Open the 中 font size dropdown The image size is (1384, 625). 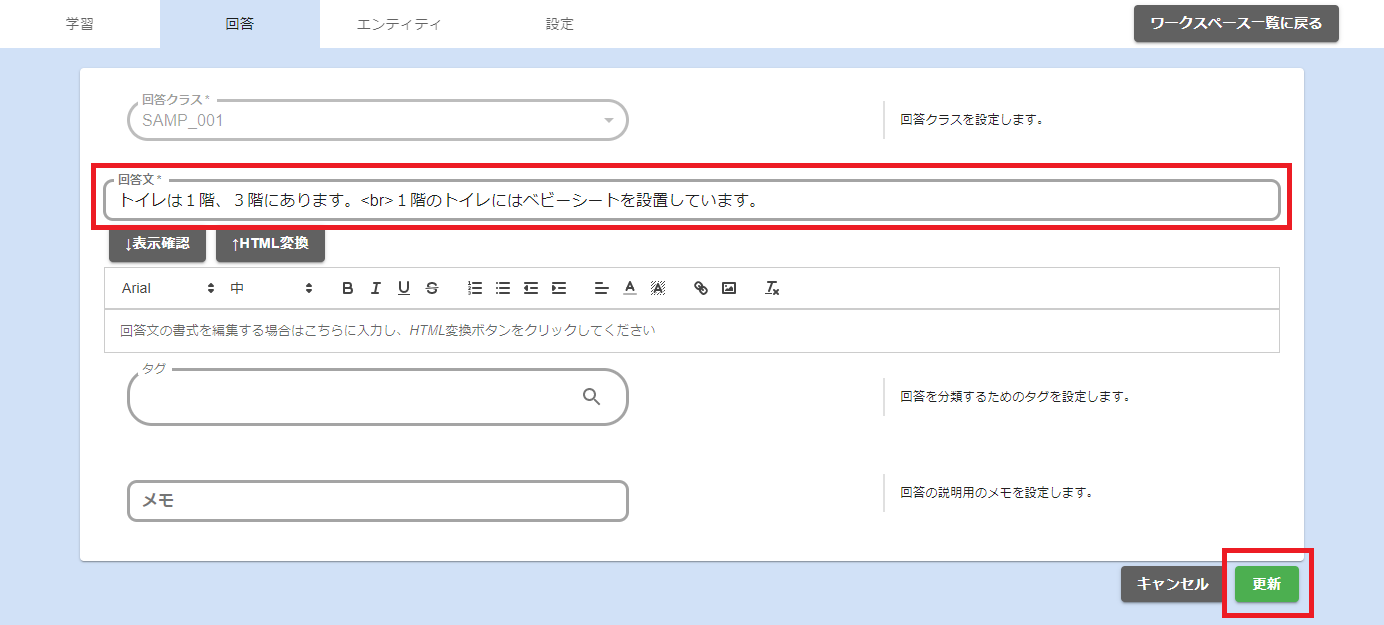(272, 288)
